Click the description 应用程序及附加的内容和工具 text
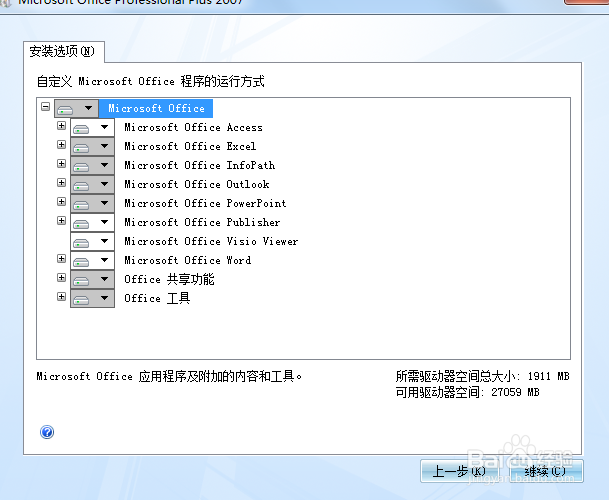 (x=169, y=376)
